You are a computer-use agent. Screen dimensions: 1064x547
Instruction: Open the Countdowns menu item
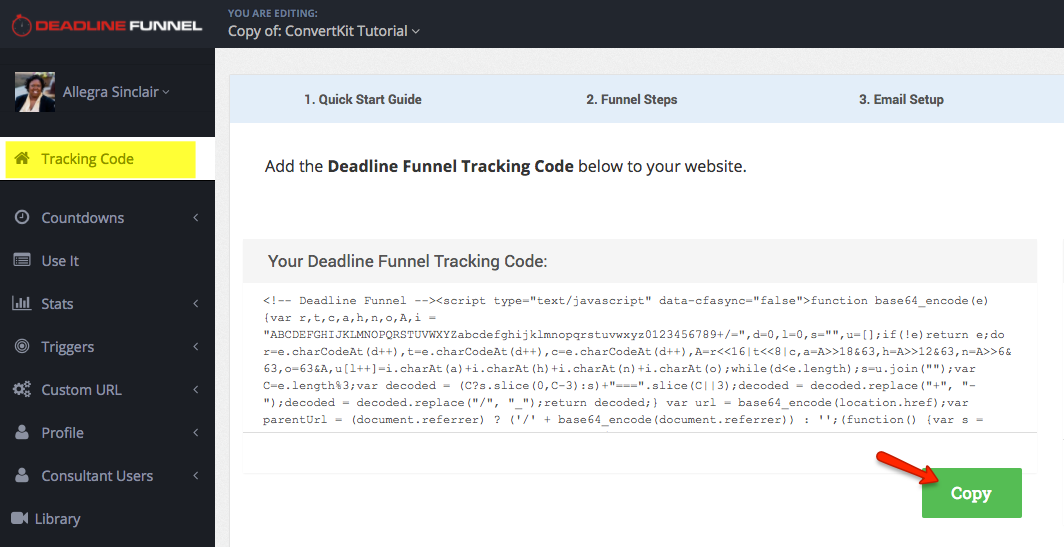coord(83,218)
